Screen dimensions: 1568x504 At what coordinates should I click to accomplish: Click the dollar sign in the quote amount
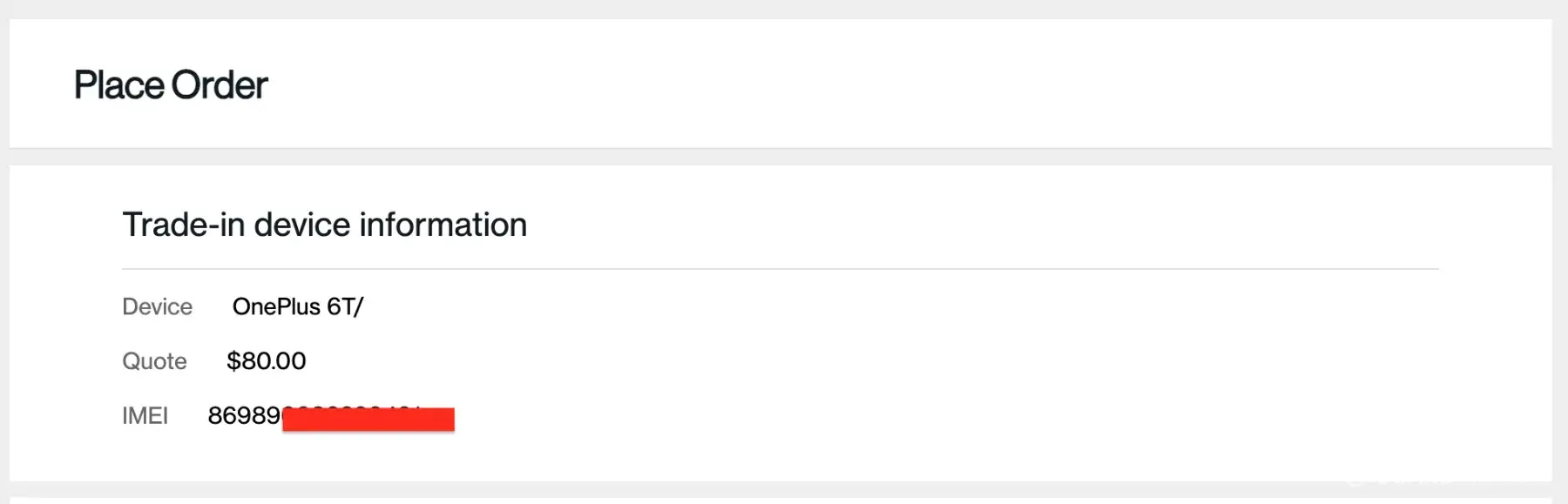click(233, 361)
